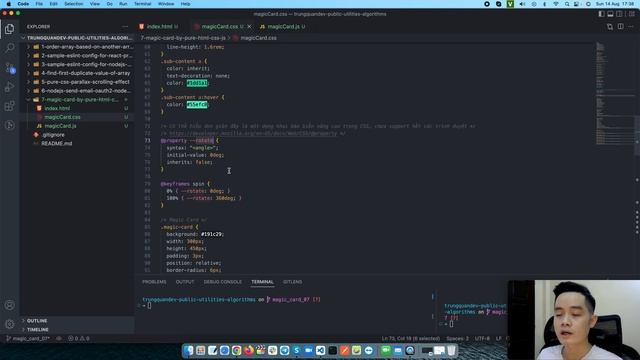Image resolution: width=640 pixels, height=360 pixels.
Task: Open magicCard.js in the file tree
Action: pyautogui.click(x=78, y=126)
